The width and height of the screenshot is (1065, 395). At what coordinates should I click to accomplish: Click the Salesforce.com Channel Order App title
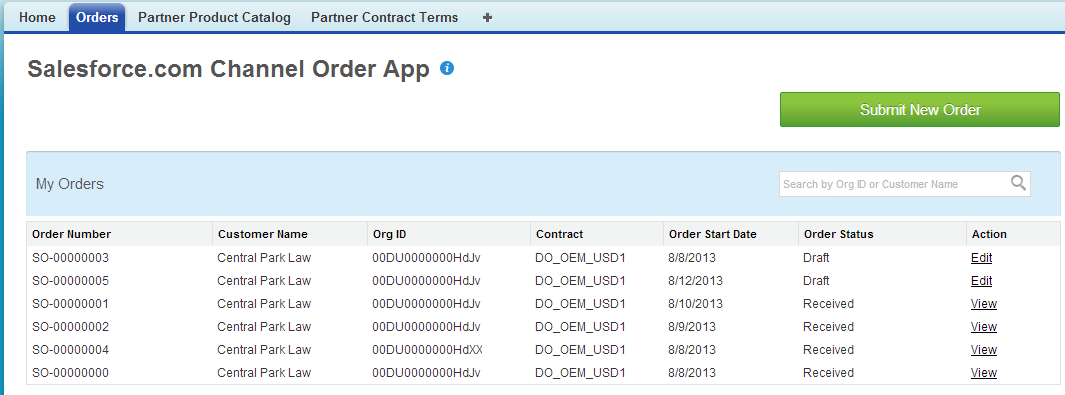point(228,69)
